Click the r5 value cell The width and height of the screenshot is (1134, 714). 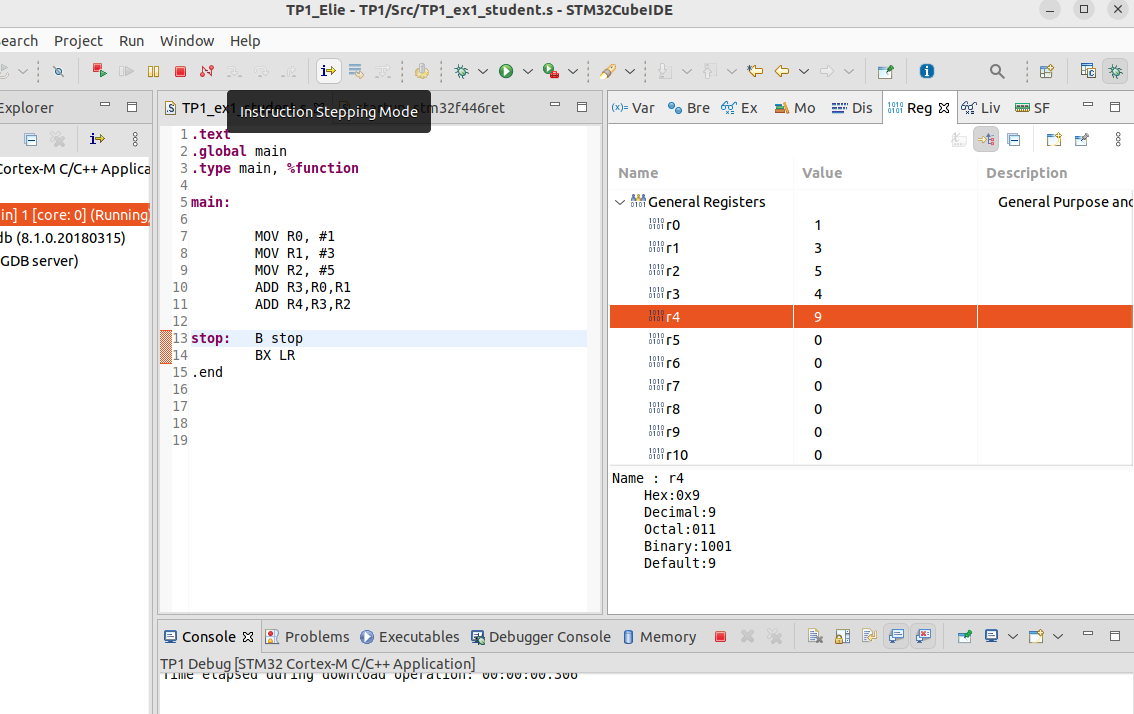[818, 340]
